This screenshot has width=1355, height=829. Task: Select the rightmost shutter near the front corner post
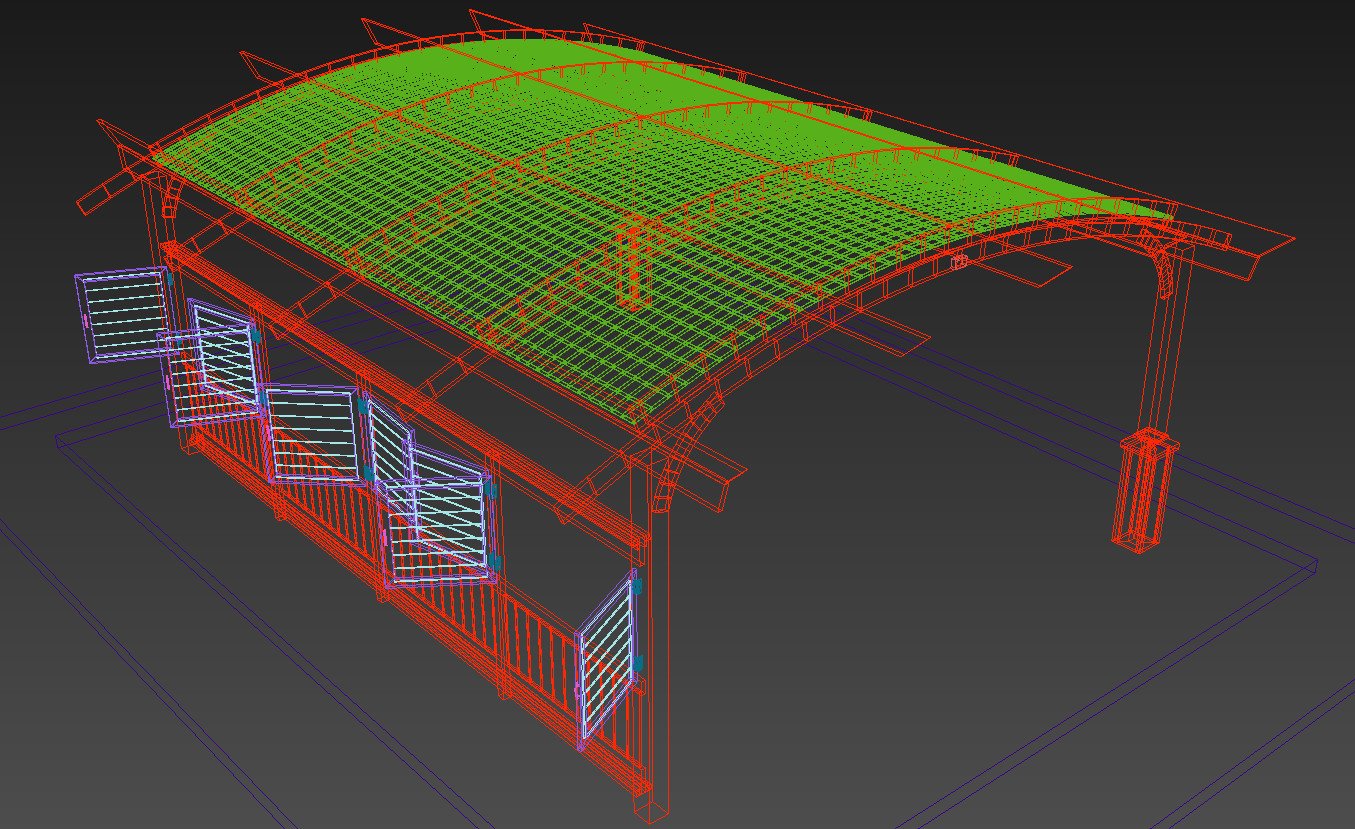(x=607, y=660)
